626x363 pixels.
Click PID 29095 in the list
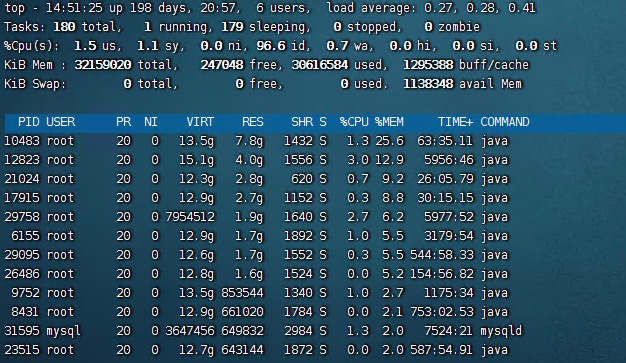tap(22, 254)
